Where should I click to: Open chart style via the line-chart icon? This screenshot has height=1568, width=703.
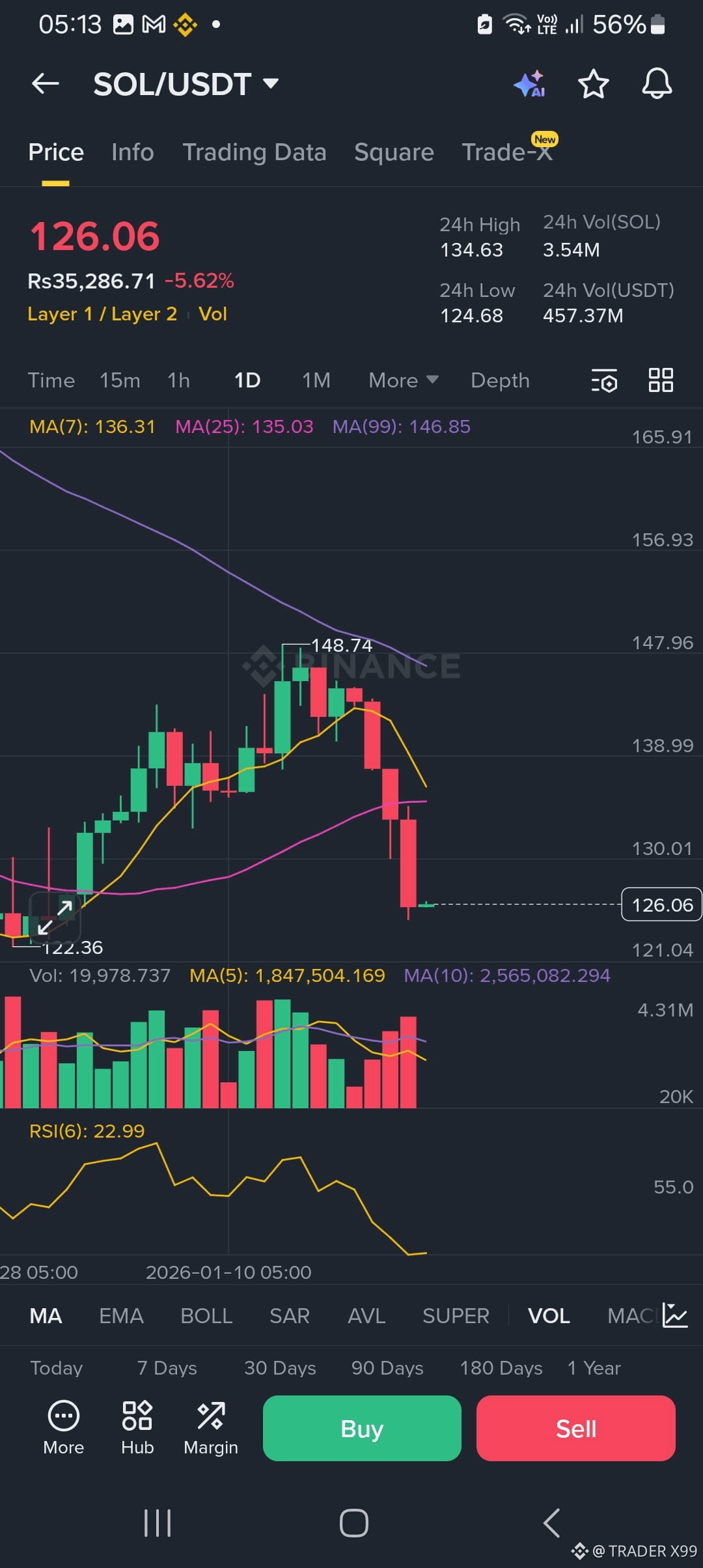676,1315
